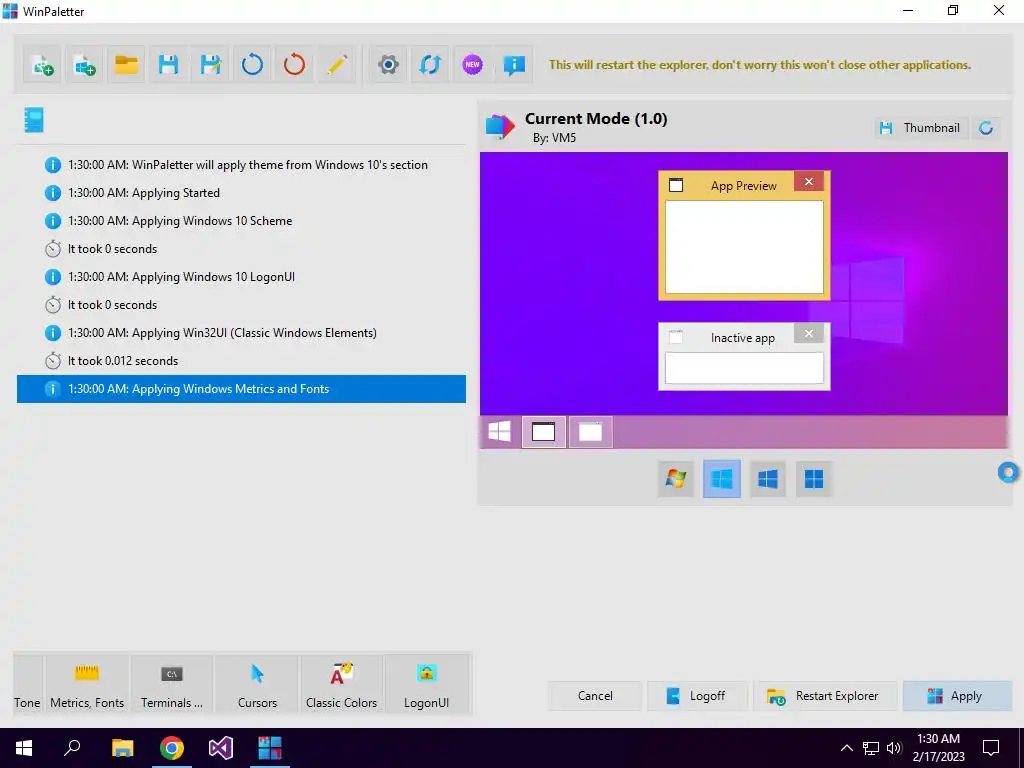Switch to the Metrics, Fonts tab
Image resolution: width=1024 pixels, height=768 pixels.
click(87, 684)
